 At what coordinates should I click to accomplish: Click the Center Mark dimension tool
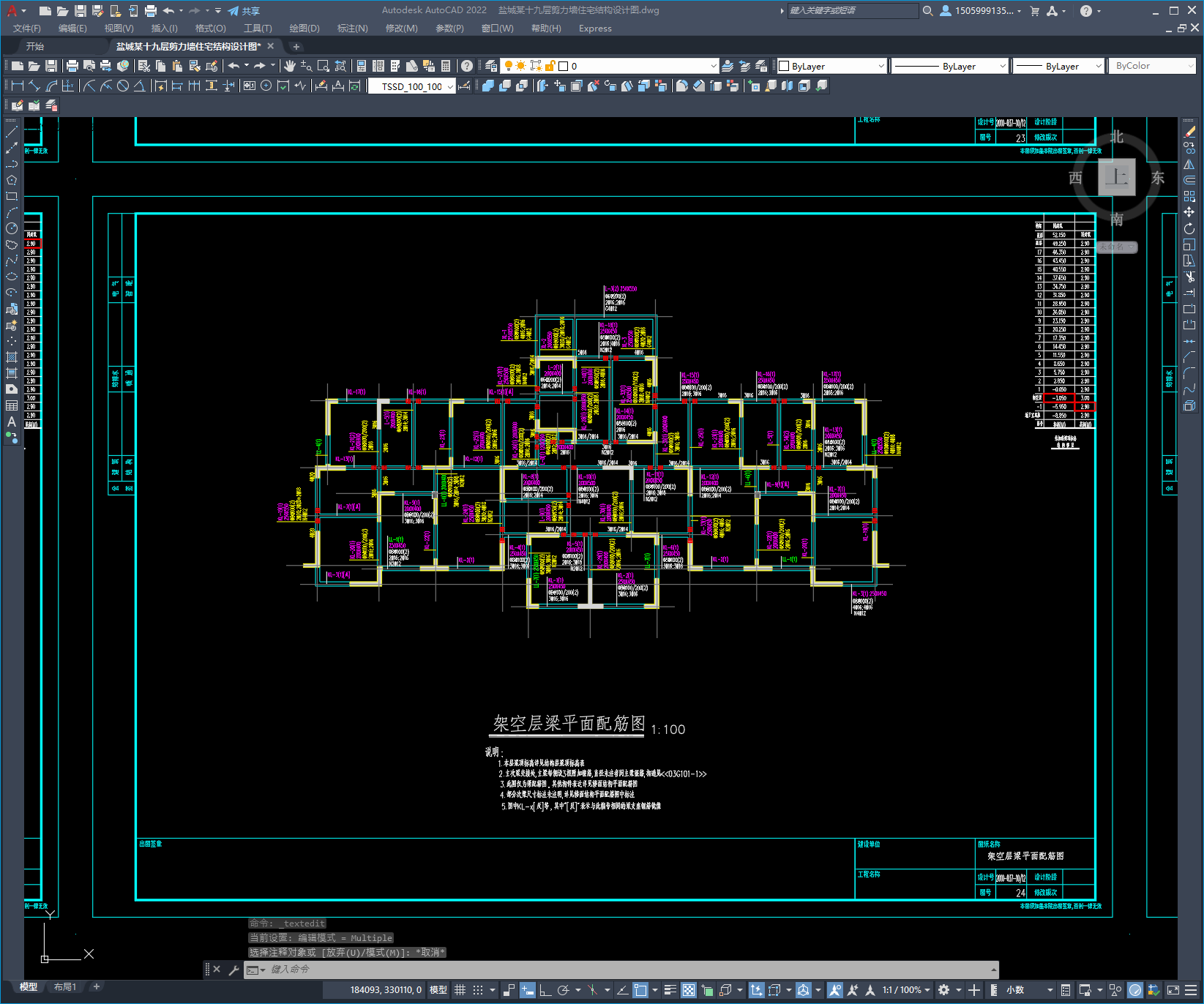[266, 86]
